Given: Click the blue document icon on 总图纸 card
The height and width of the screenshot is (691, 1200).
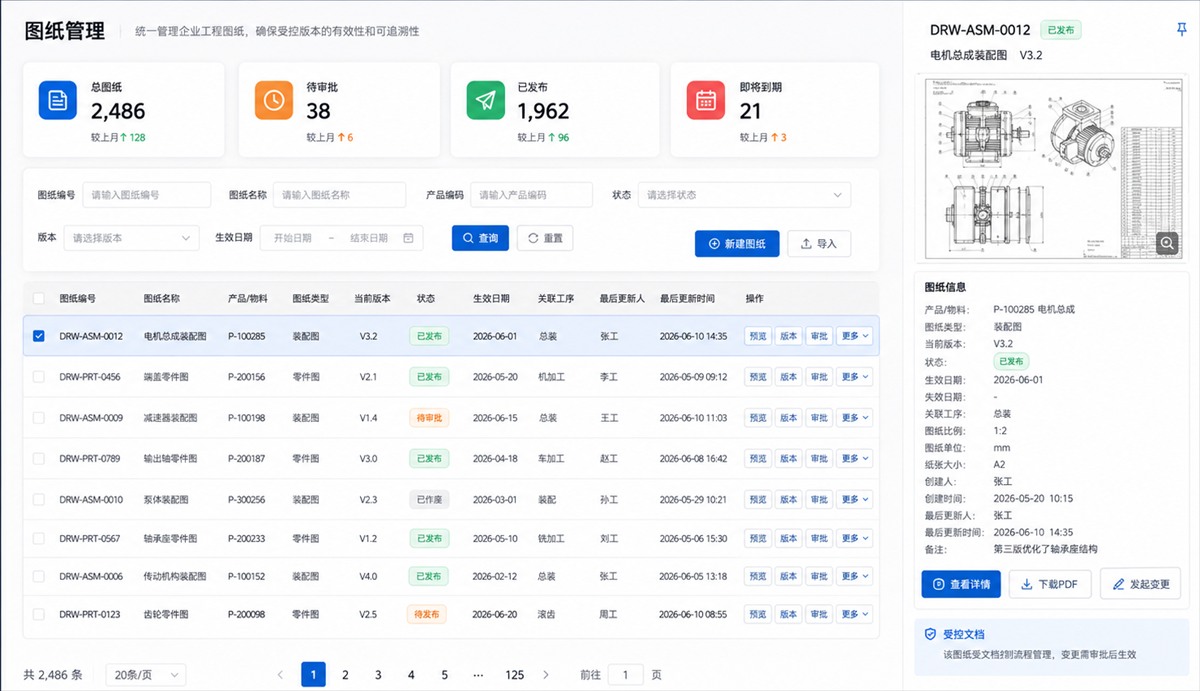Looking at the screenshot, I should [x=58, y=101].
